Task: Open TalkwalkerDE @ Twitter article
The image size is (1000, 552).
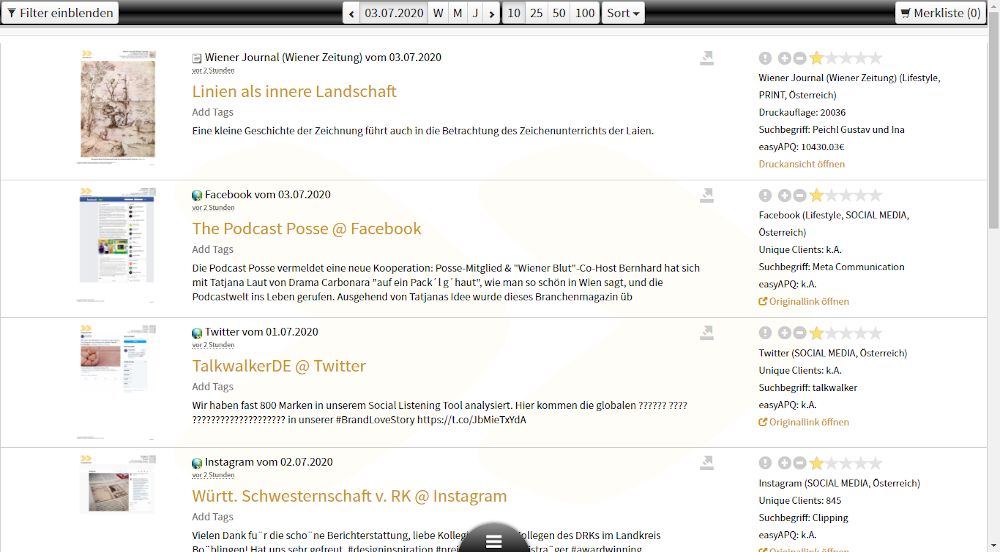Action: (x=279, y=366)
